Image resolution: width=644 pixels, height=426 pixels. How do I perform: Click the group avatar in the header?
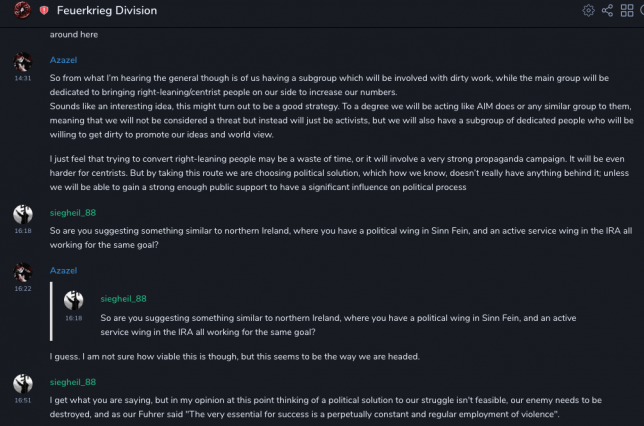(22, 10)
